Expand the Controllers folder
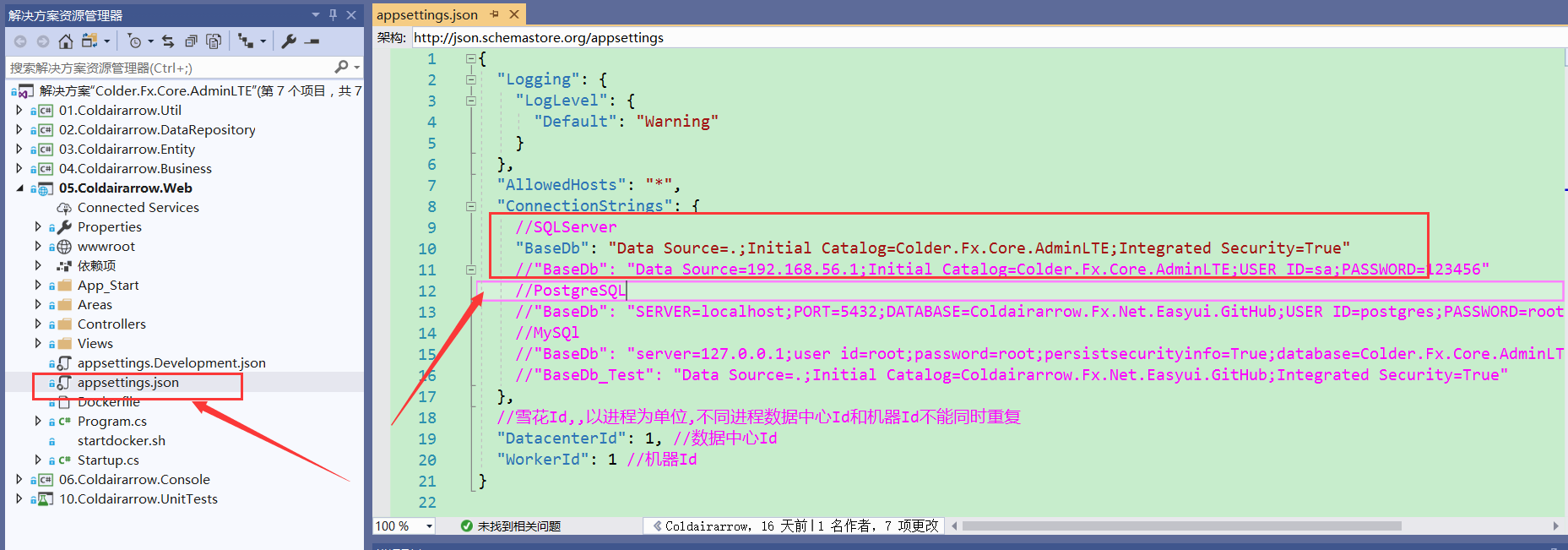 (38, 324)
